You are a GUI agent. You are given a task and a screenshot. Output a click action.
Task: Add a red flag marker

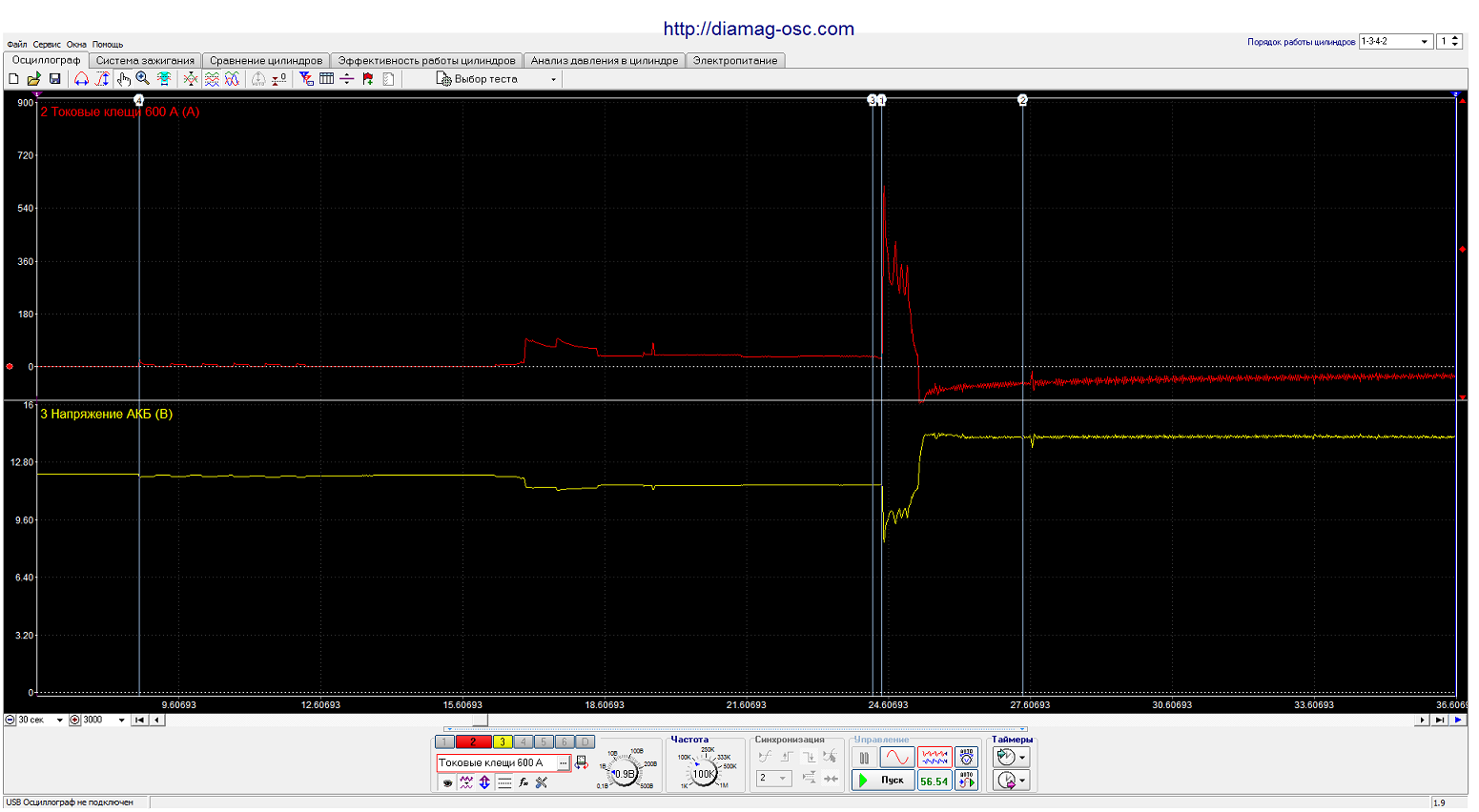pos(367,79)
